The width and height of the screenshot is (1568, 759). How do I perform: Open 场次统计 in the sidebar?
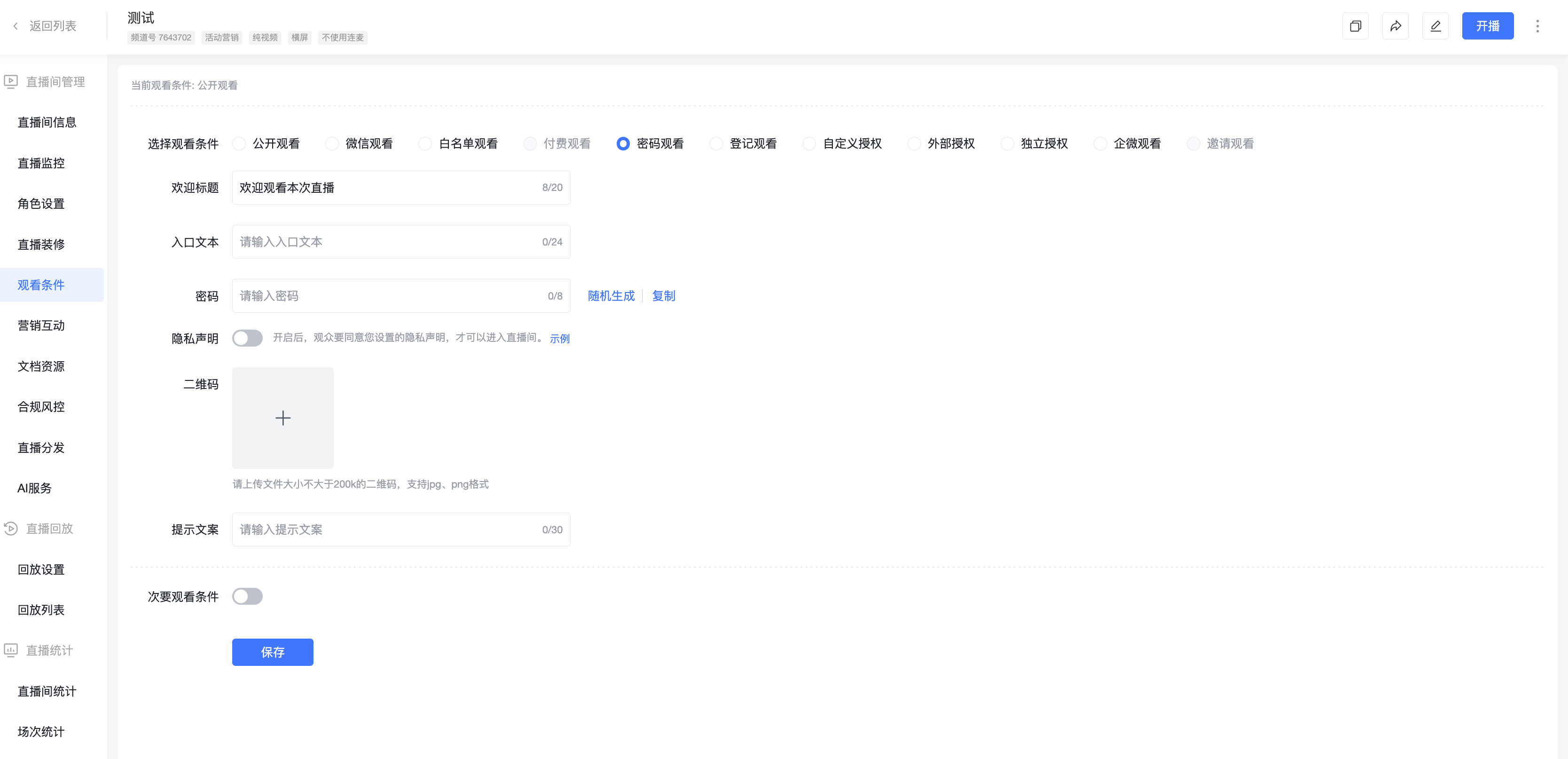(41, 732)
